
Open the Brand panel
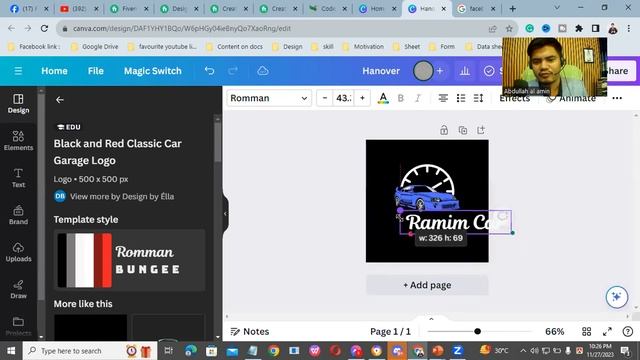tap(18, 215)
